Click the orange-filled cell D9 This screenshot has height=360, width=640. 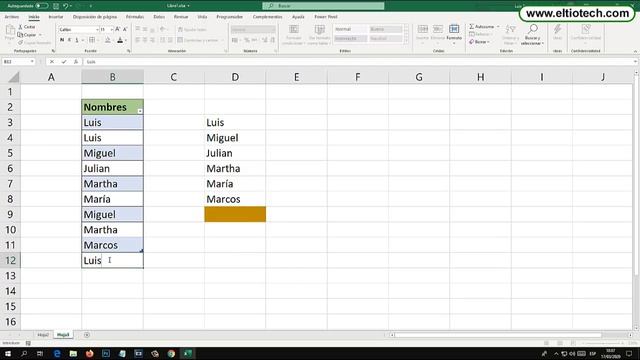(235, 214)
